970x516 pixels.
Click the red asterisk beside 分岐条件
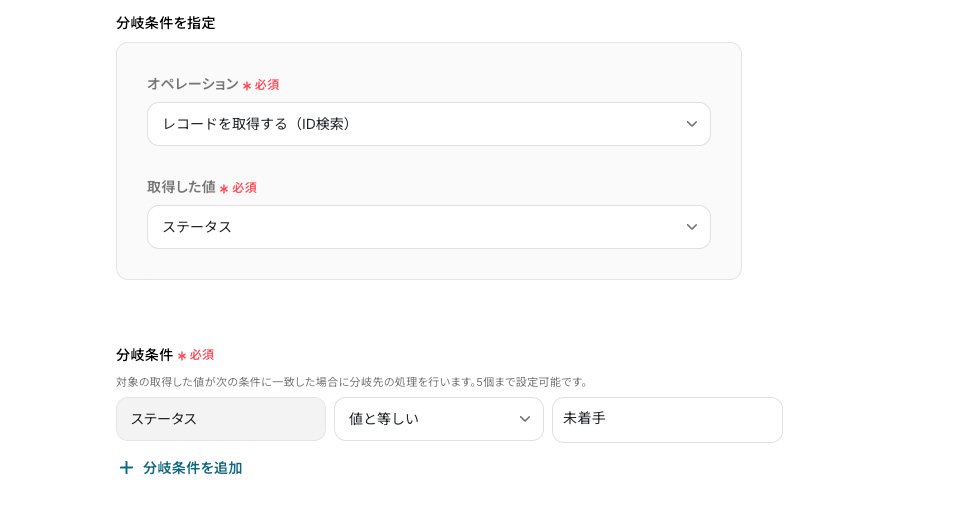click(182, 356)
